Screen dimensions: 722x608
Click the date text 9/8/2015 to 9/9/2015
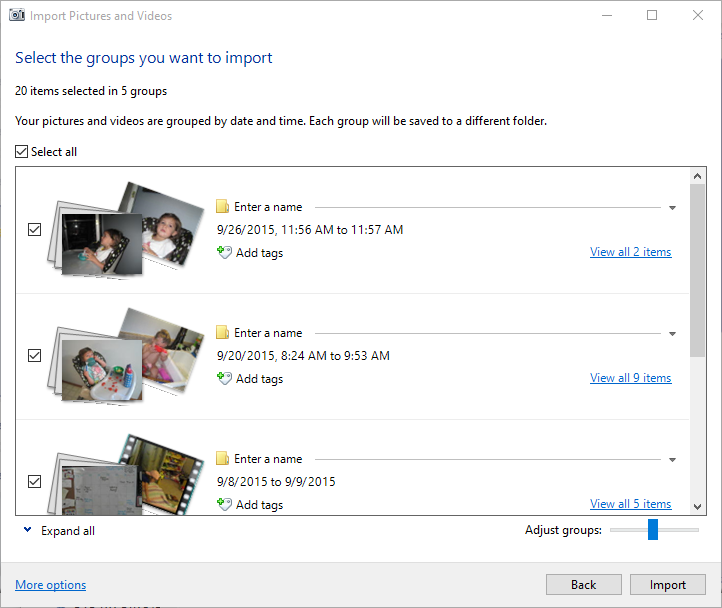tap(276, 481)
